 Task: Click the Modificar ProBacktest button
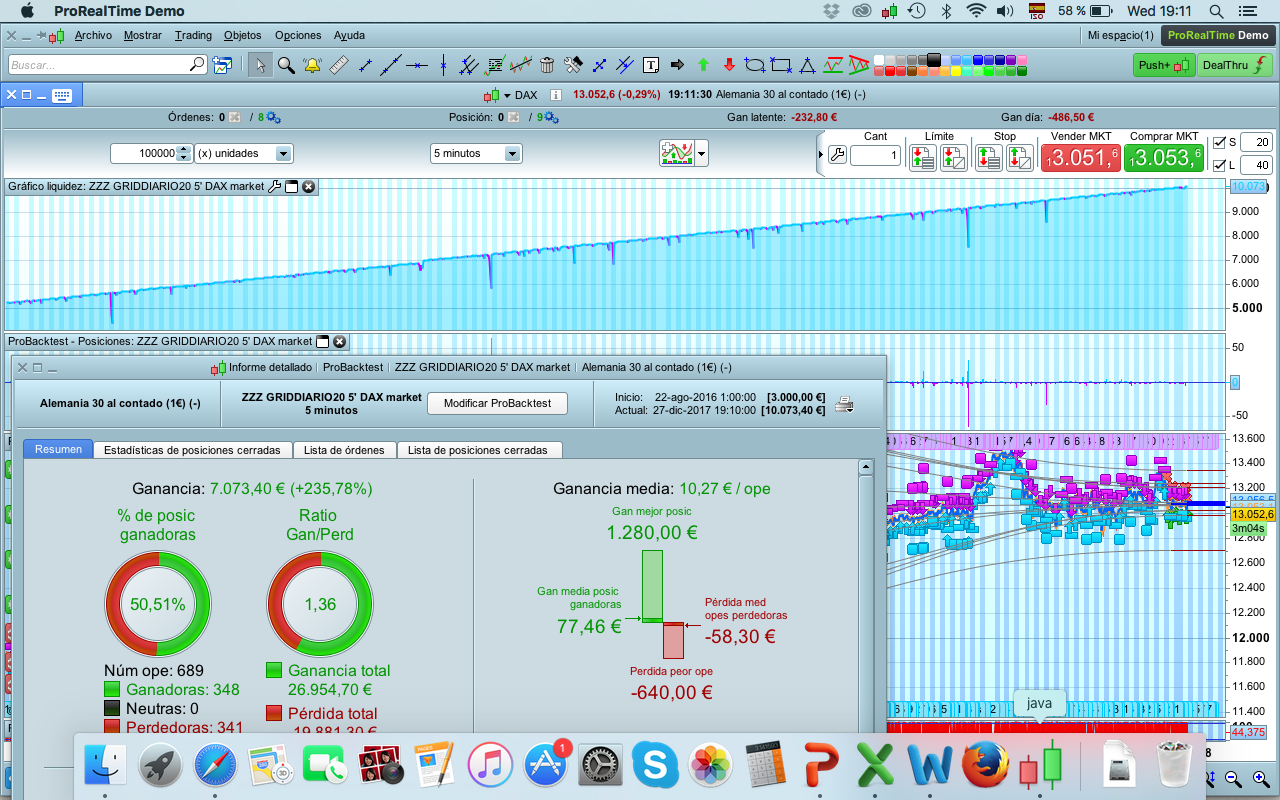[x=497, y=403]
